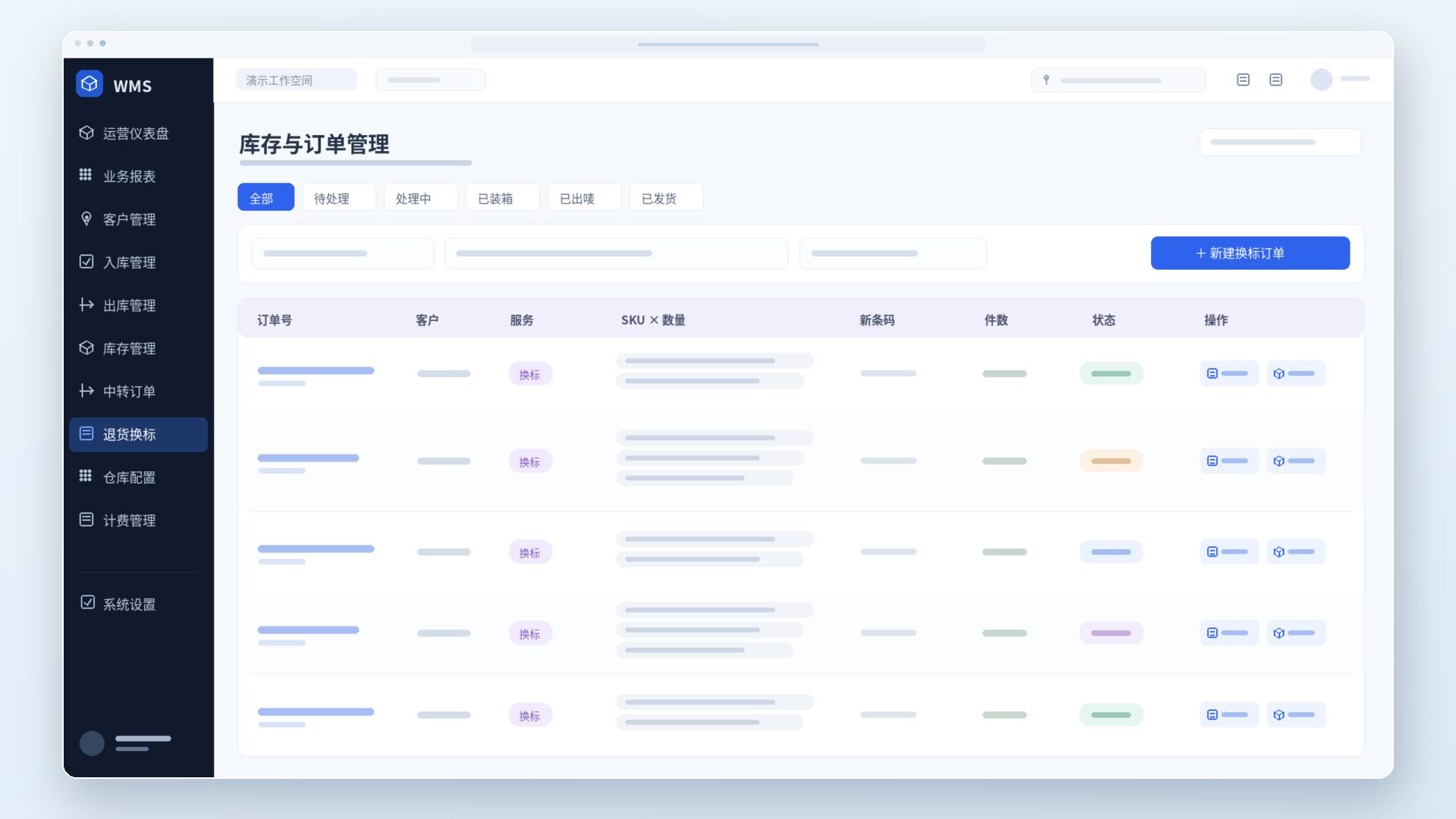The image size is (1456, 819).
Task: Switch to the 待处理 tab
Action: [339, 198]
